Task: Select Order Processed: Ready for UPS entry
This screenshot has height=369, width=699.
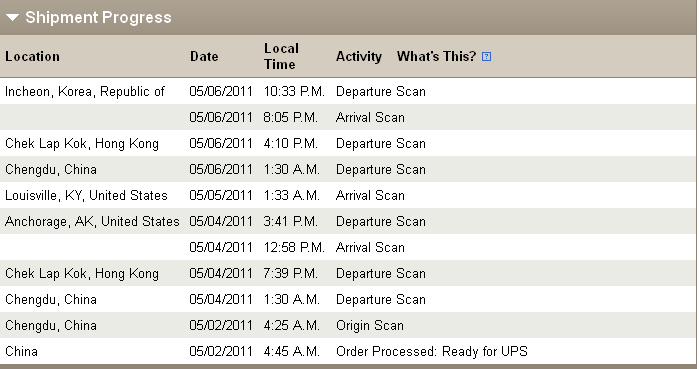Action: [432, 351]
